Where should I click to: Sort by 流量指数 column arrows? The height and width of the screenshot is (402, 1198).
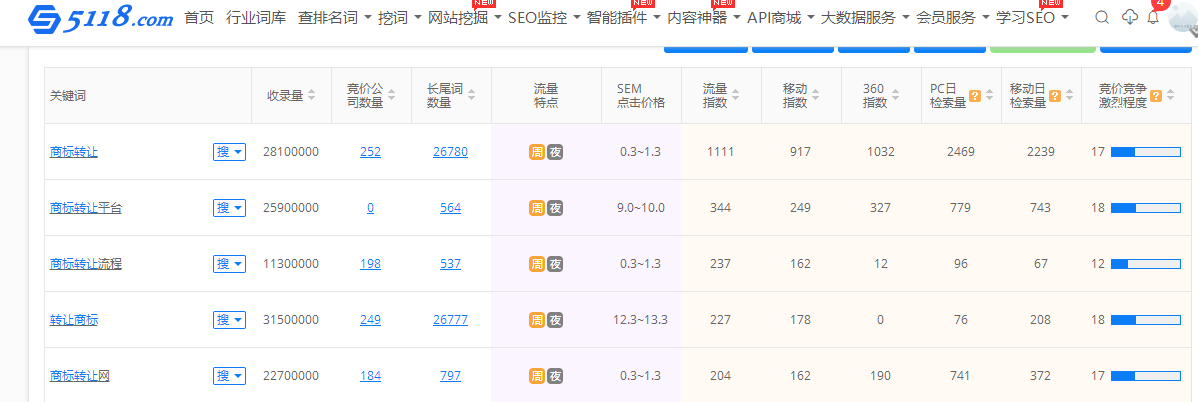point(736,96)
